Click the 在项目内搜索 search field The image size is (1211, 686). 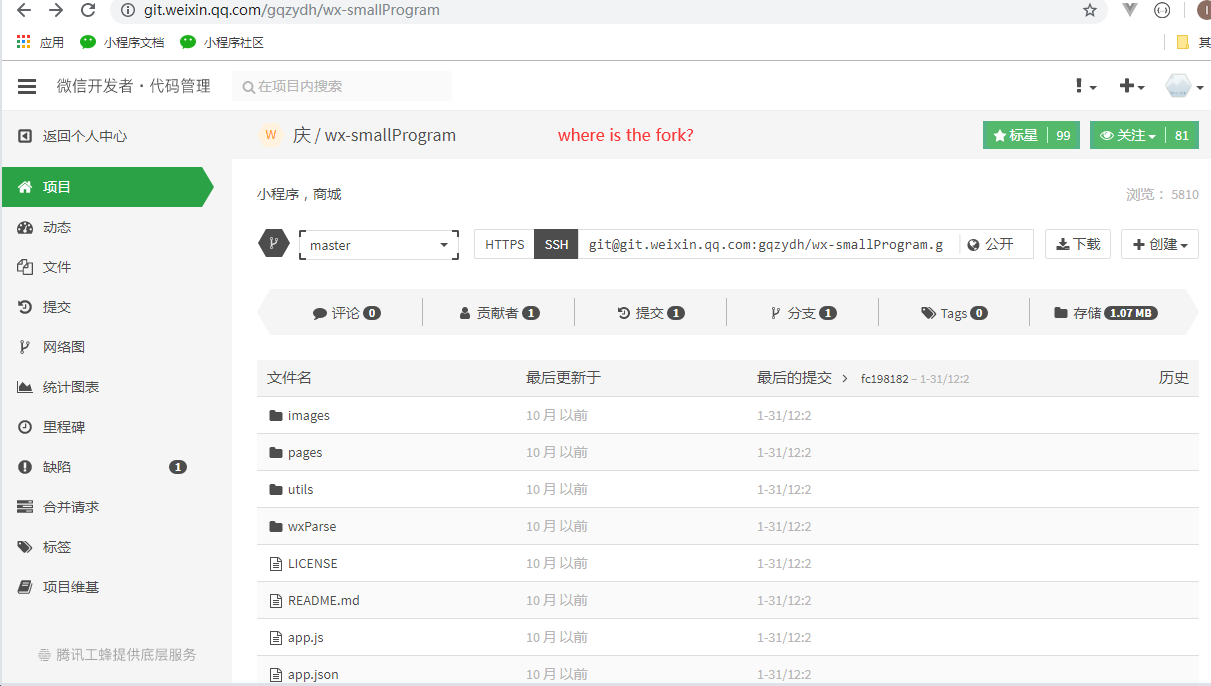click(342, 86)
